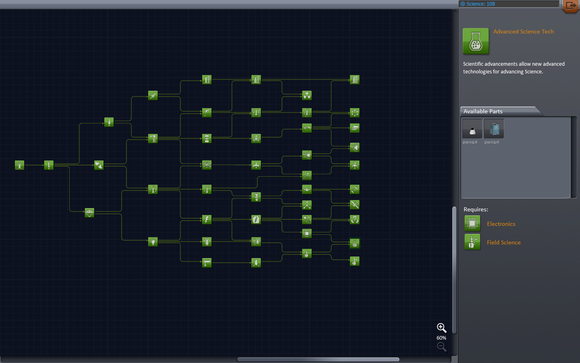Select the Basic Rocketry node next to Start
The height and width of the screenshot is (363, 580).
tap(49, 165)
